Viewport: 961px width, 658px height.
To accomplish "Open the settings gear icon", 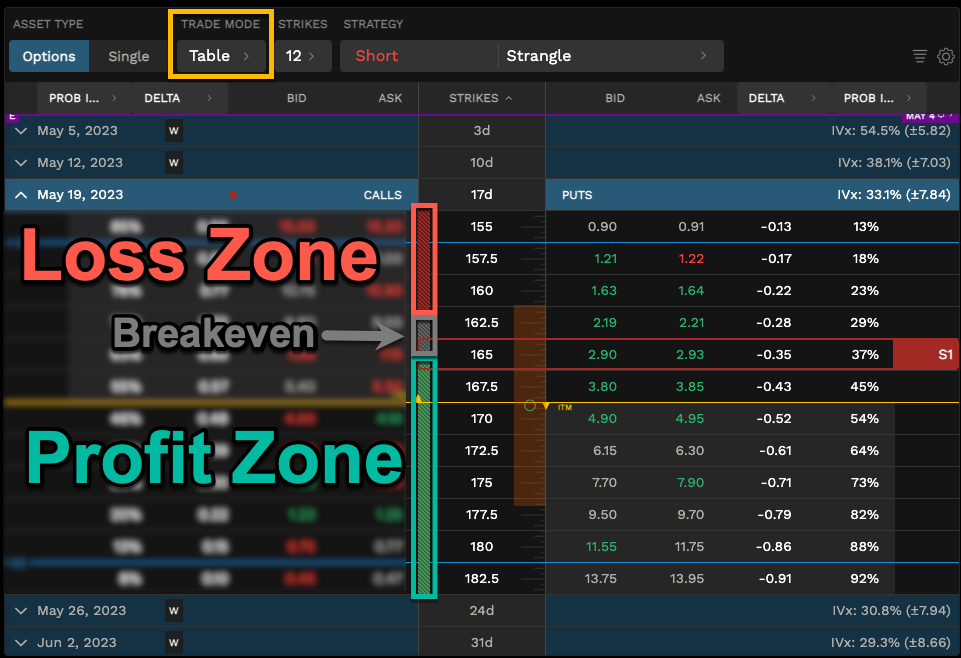I will click(946, 57).
